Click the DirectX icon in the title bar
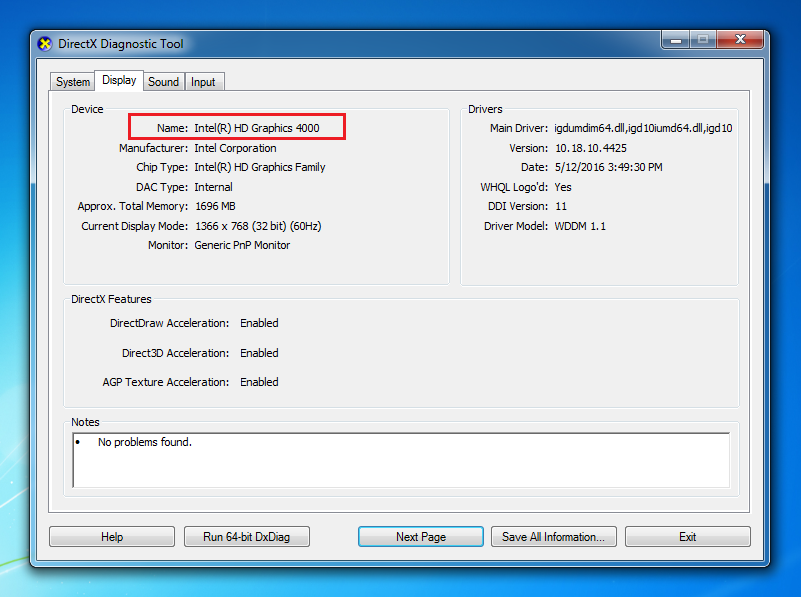The image size is (801, 597). (45, 44)
